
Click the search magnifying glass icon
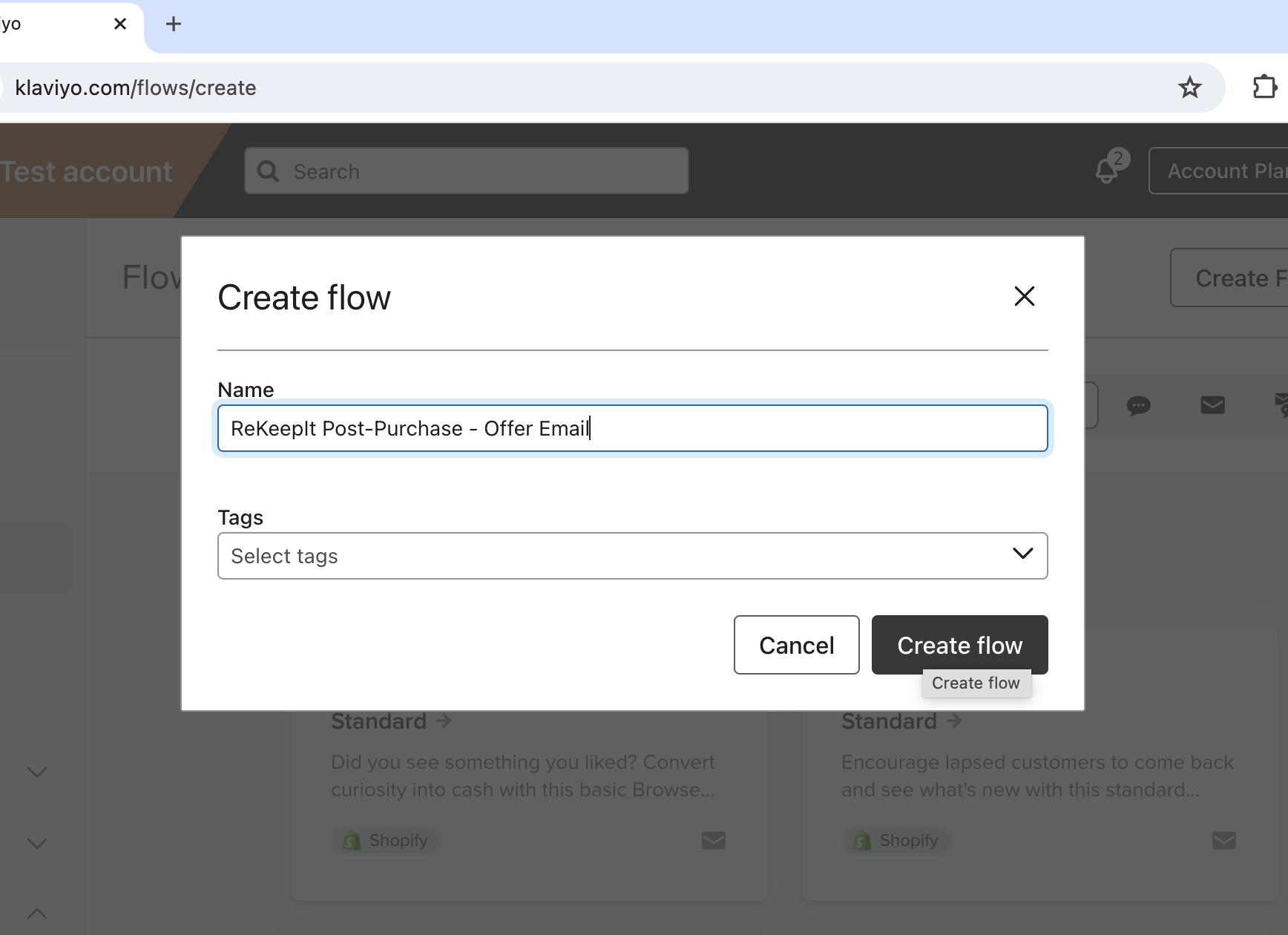269,171
